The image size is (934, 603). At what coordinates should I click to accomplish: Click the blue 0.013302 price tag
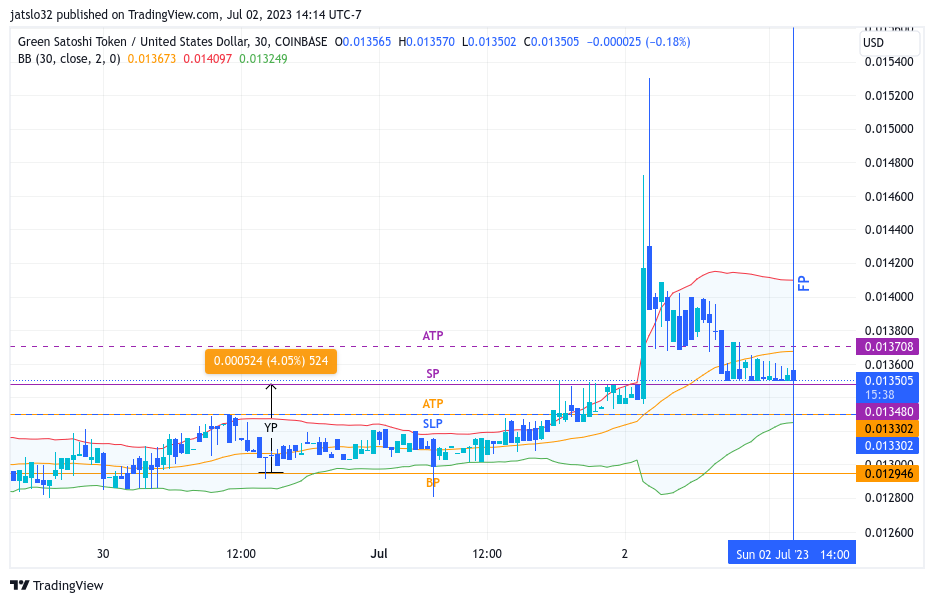click(889, 445)
